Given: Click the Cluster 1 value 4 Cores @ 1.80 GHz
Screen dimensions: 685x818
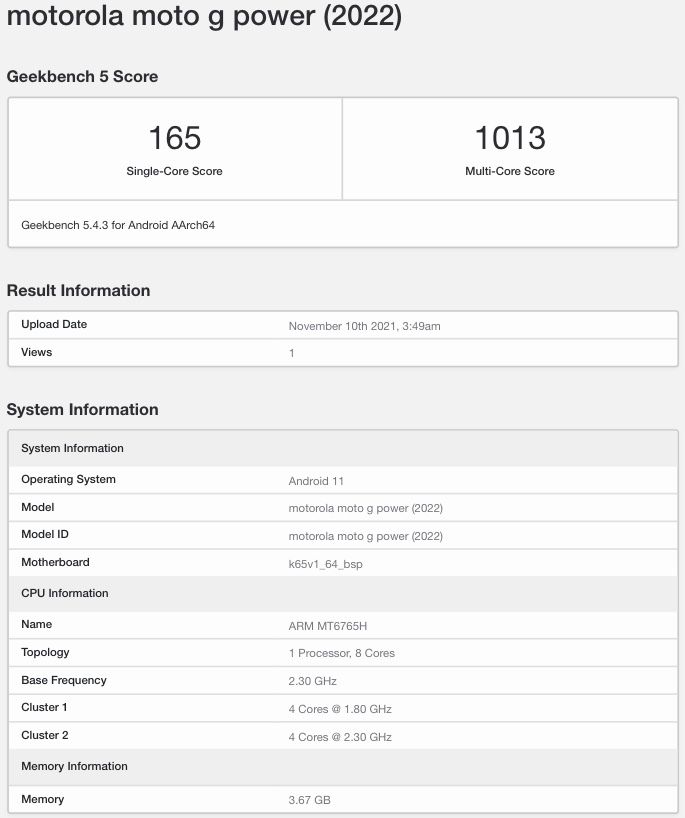Looking at the screenshot, I should tap(340, 709).
